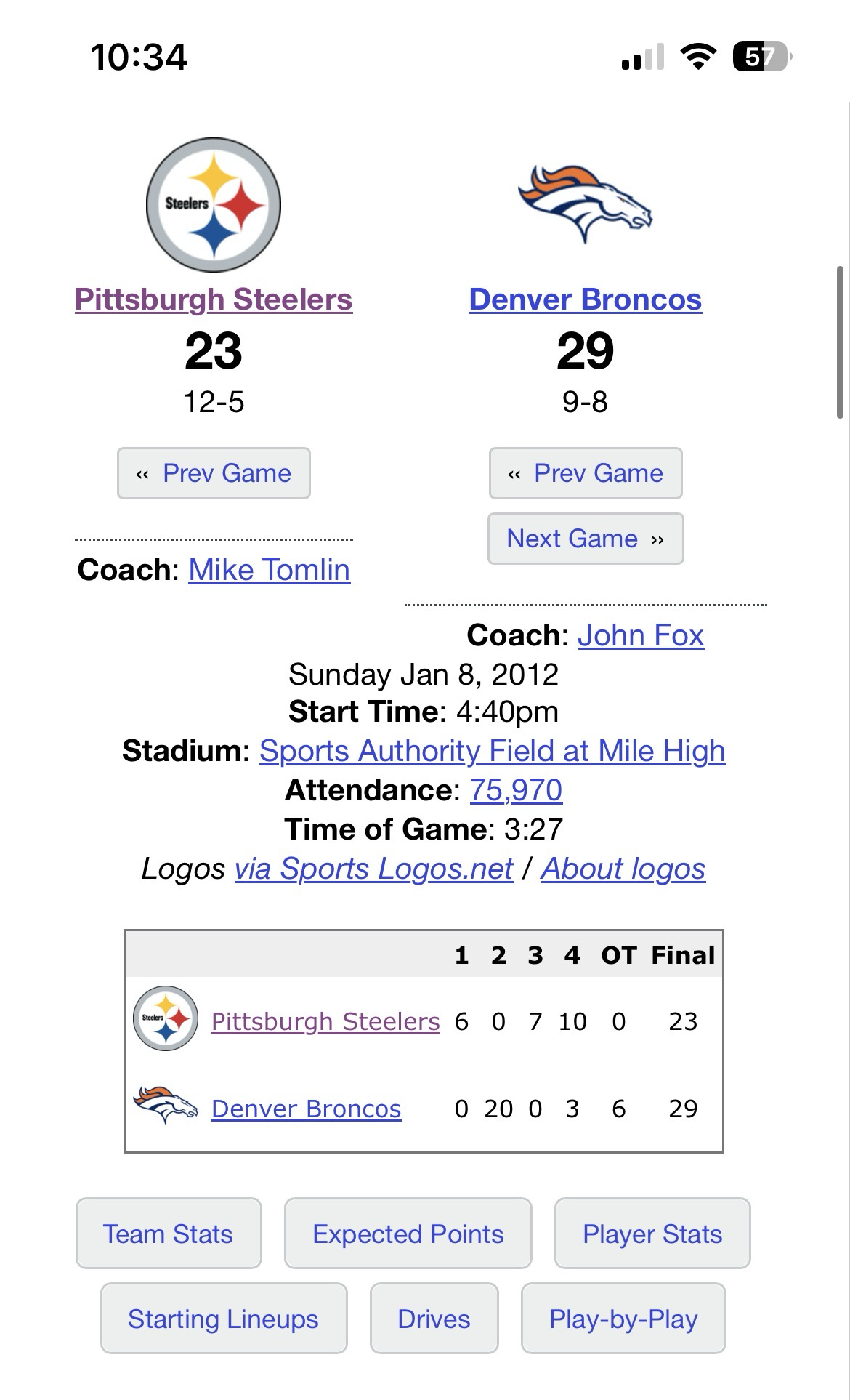Viewport: 850px width, 1400px height.
Task: Tap the large Denver Broncos logo
Action: tap(586, 203)
